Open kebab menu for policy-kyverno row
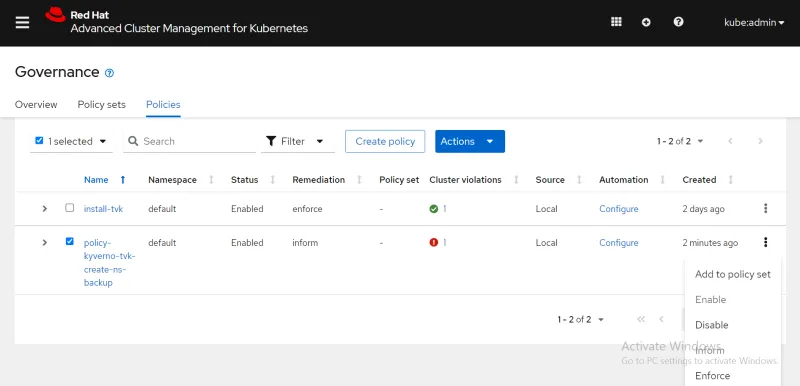The image size is (800, 386). (x=765, y=242)
